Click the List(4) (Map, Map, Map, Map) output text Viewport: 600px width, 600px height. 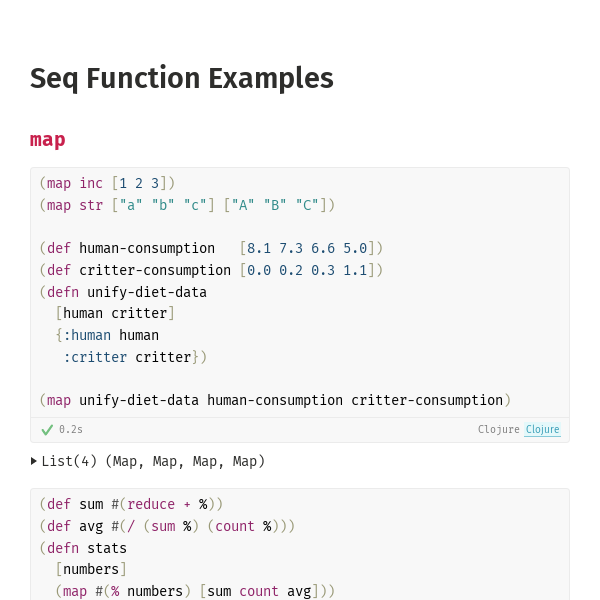pos(153,461)
